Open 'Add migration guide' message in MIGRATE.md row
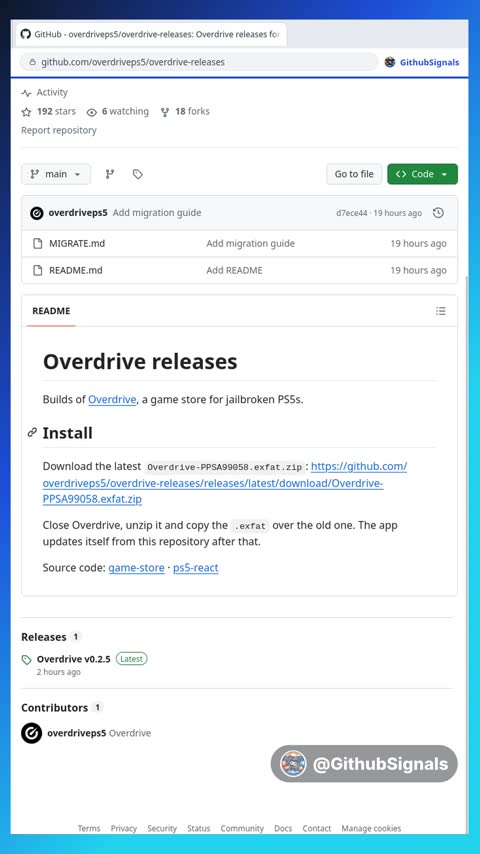Image resolution: width=480 pixels, height=854 pixels. point(251,243)
